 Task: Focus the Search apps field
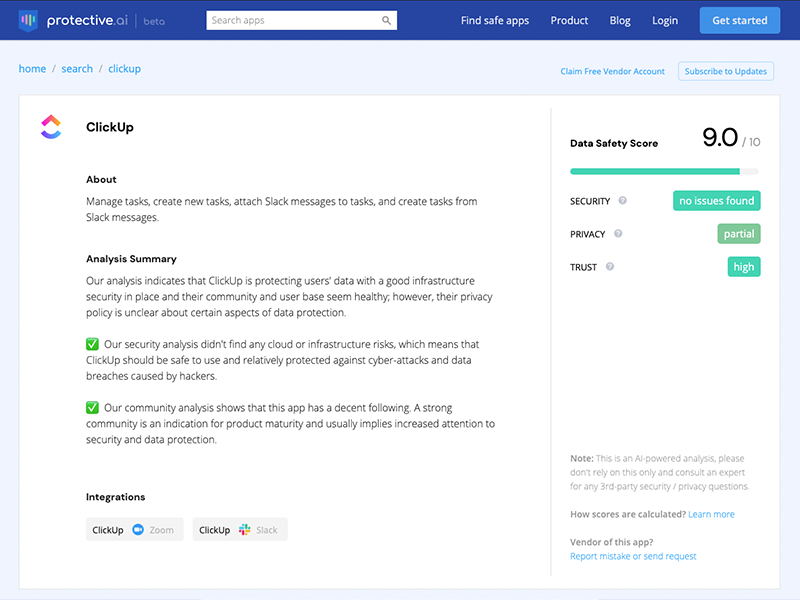tap(302, 20)
